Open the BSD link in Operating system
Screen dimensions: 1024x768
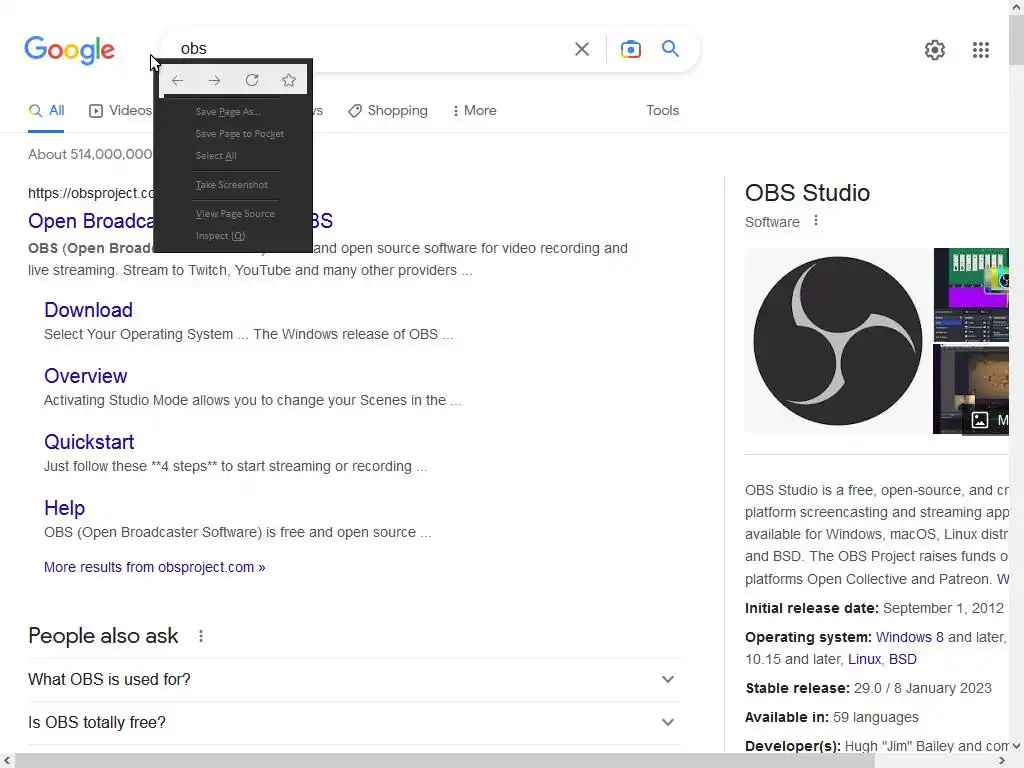[x=903, y=659]
